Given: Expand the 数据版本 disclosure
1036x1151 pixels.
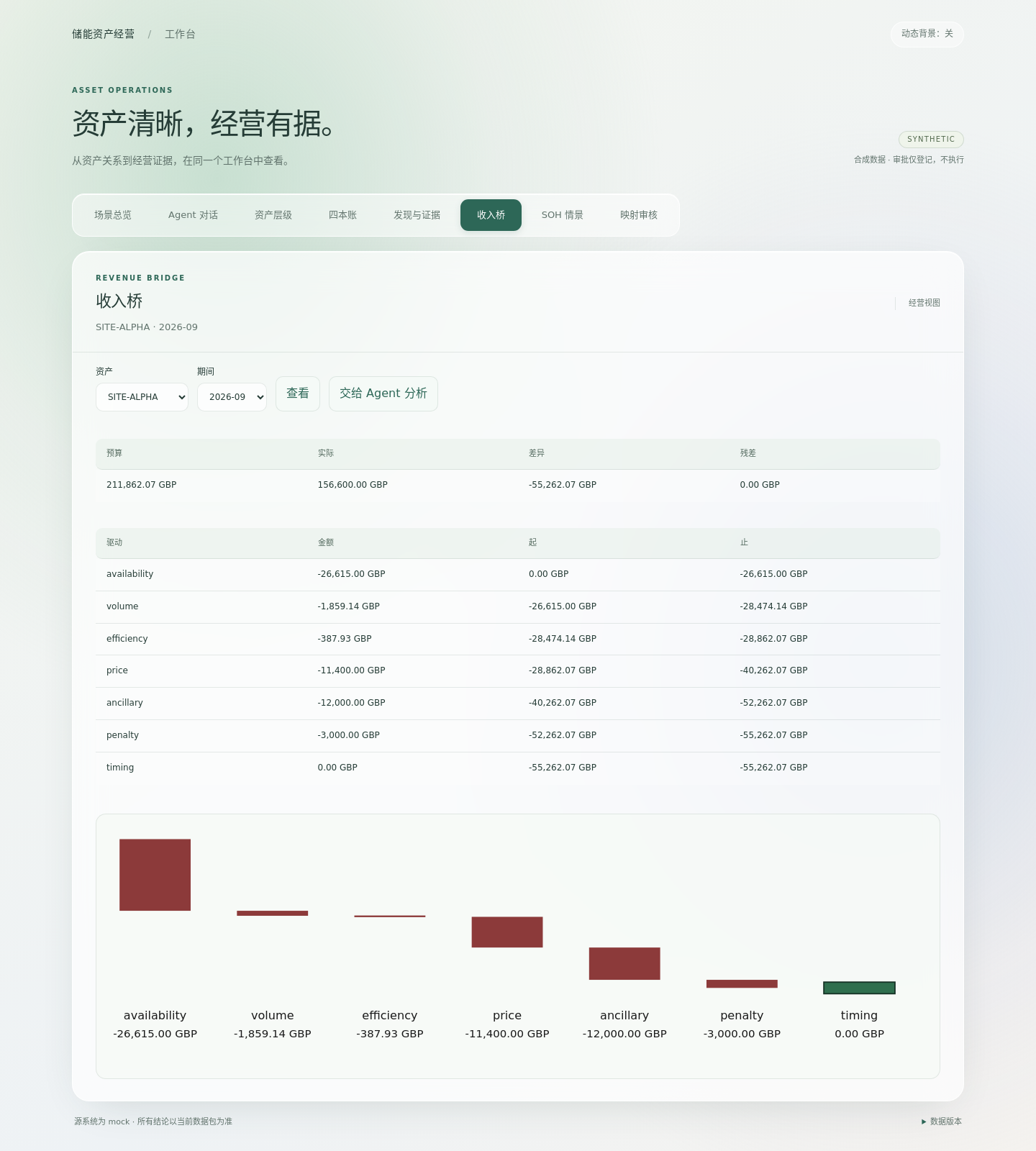Looking at the screenshot, I should click(942, 1122).
